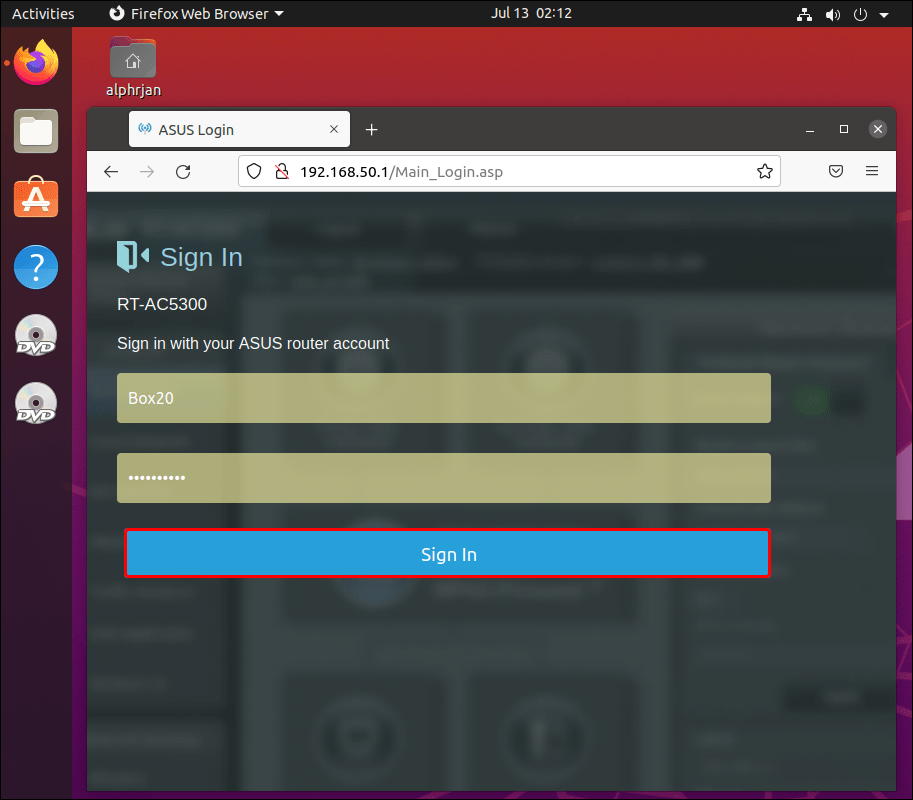Click the volume icon in top bar
This screenshot has height=800, width=913.
832,13
